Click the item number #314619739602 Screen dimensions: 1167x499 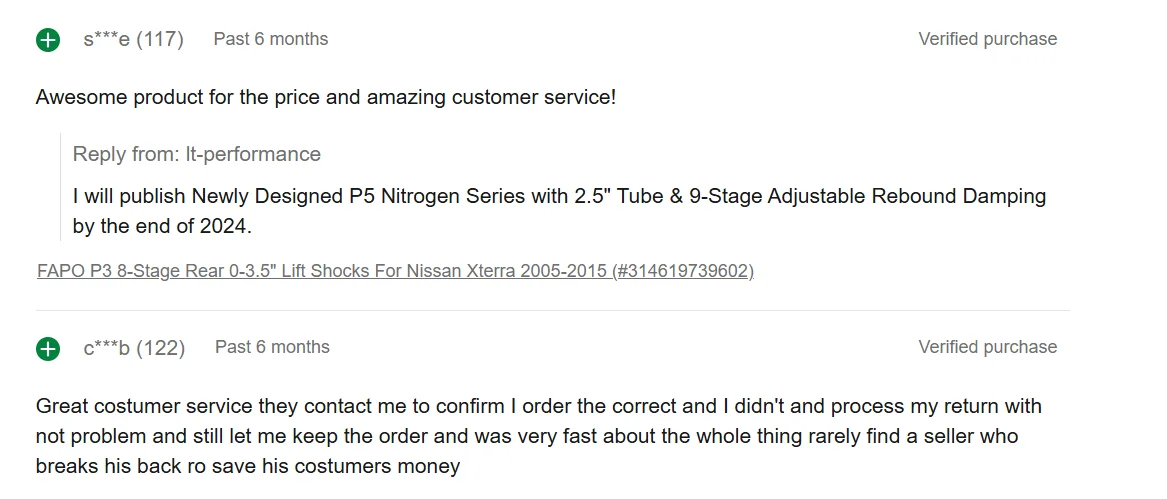683,271
